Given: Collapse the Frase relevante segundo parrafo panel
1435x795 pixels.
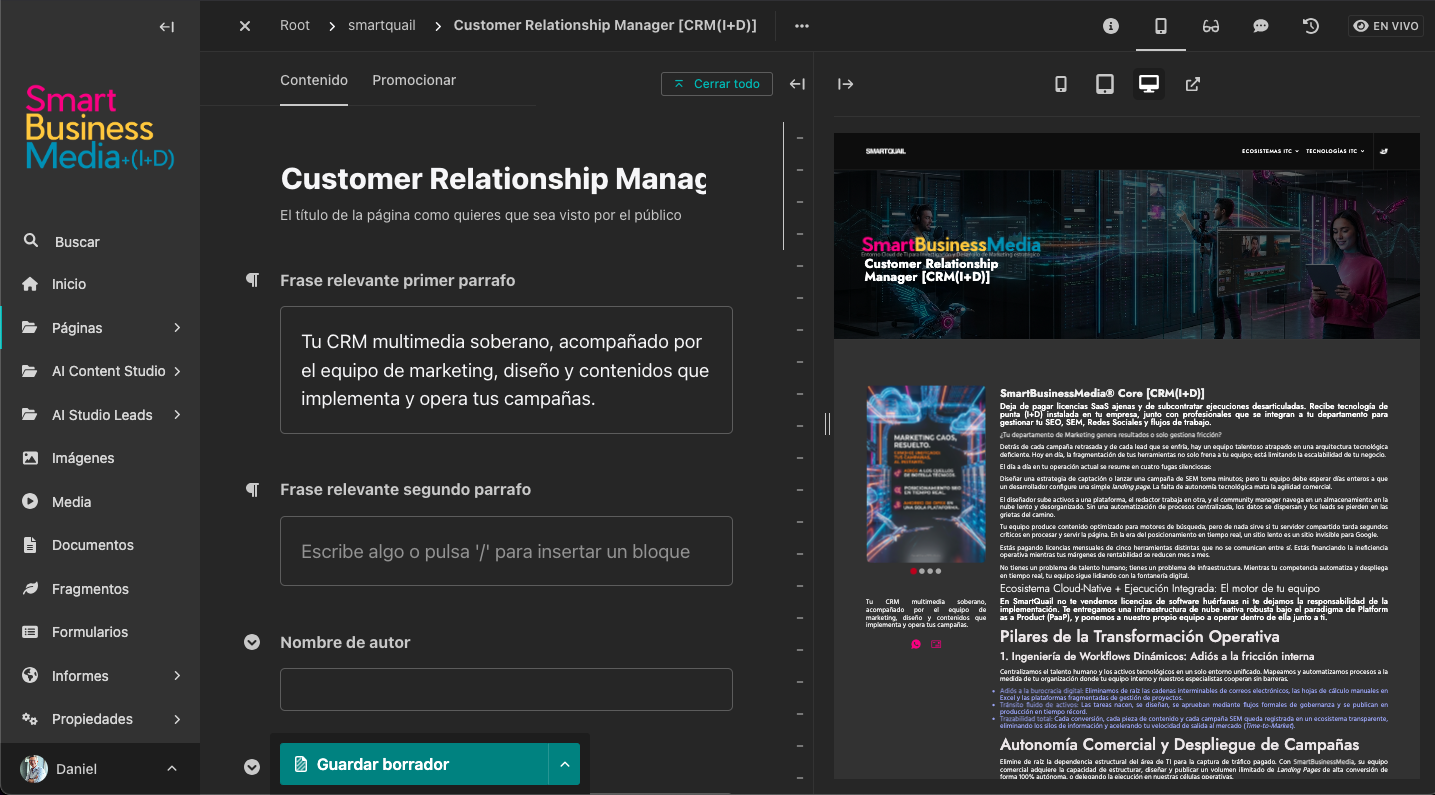Looking at the screenshot, I should pyautogui.click(x=253, y=489).
